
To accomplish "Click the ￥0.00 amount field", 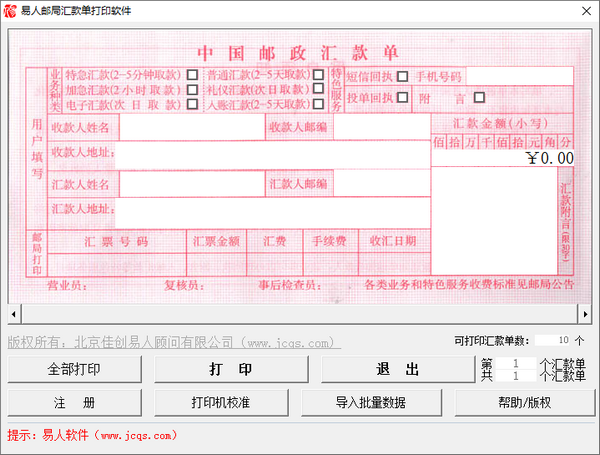I will point(502,158).
